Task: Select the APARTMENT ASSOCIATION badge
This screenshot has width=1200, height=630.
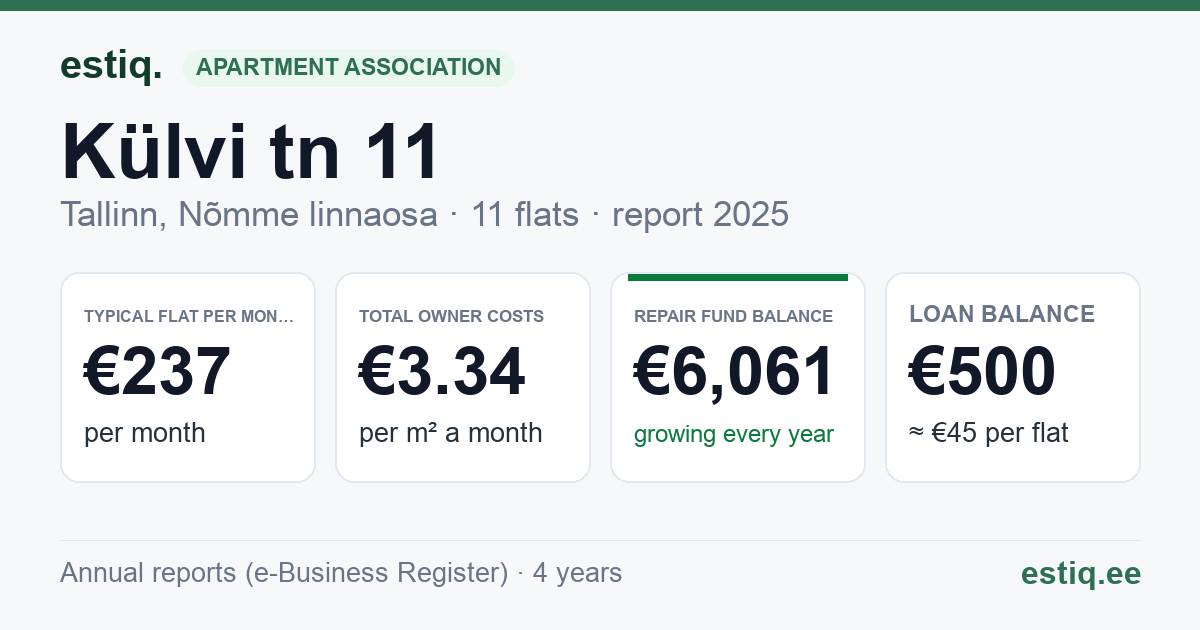Action: tap(348, 68)
